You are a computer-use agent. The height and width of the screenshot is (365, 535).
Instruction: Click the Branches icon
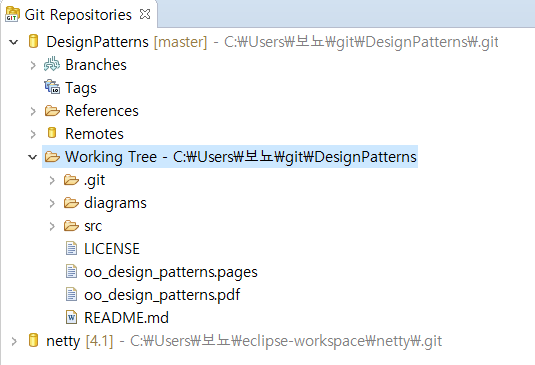52,64
